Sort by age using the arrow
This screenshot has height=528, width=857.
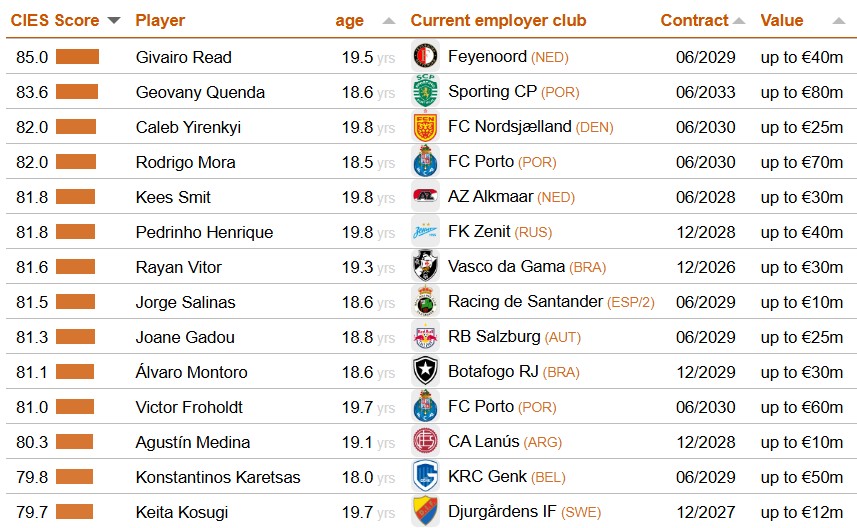point(389,21)
